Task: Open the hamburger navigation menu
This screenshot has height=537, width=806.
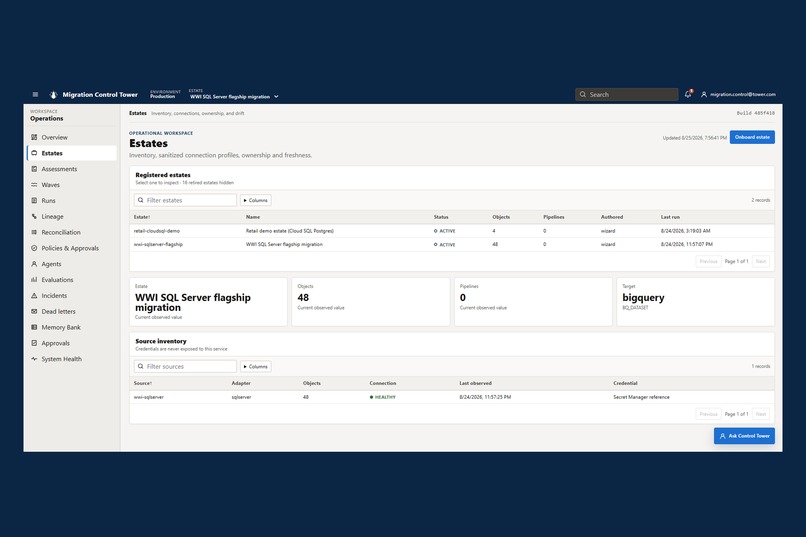Action: pos(35,95)
